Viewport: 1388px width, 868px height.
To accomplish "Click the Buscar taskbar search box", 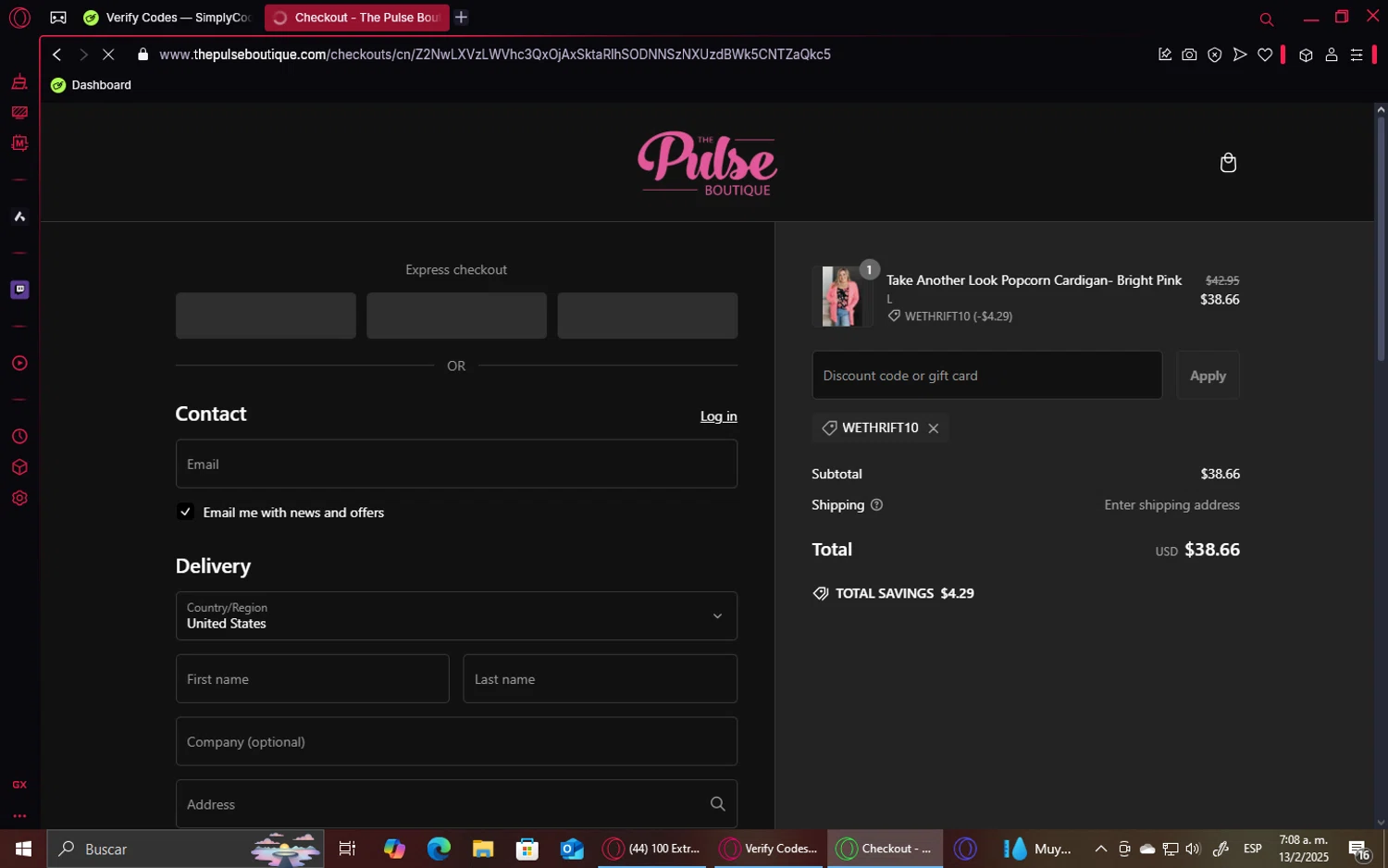I will click(186, 849).
